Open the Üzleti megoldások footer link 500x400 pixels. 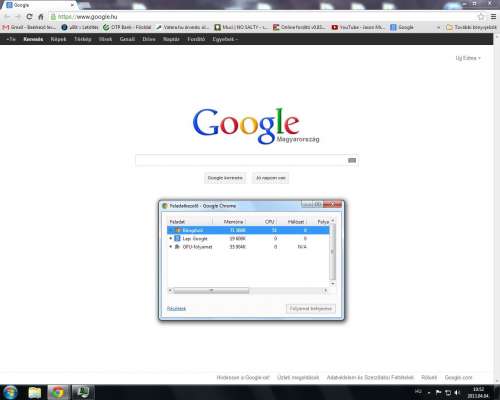click(x=298, y=377)
